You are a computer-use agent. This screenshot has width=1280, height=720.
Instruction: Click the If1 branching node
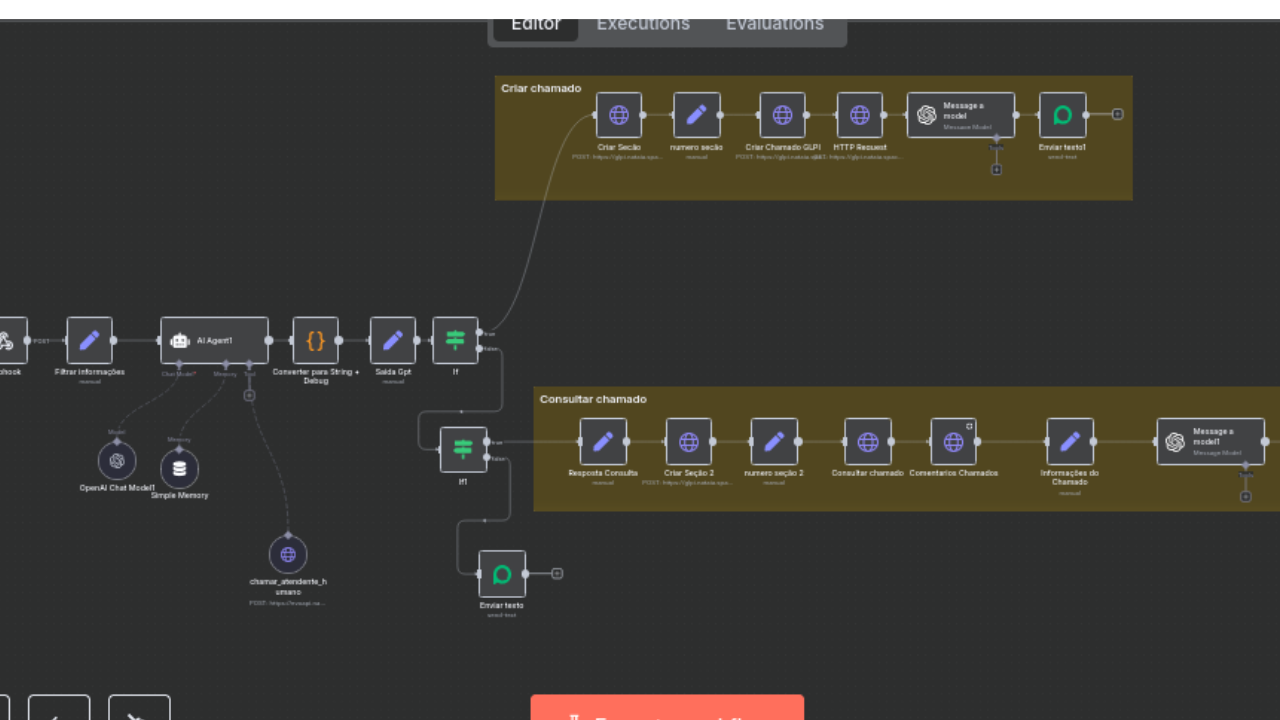pyautogui.click(x=463, y=449)
